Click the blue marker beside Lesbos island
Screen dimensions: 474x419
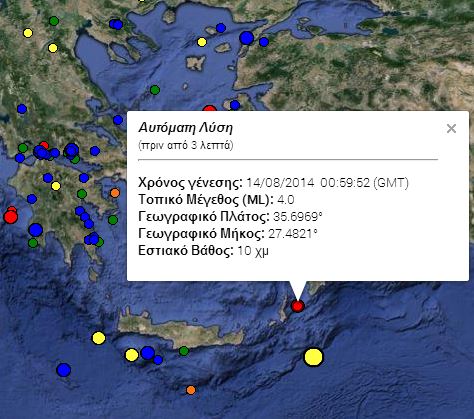(235, 105)
